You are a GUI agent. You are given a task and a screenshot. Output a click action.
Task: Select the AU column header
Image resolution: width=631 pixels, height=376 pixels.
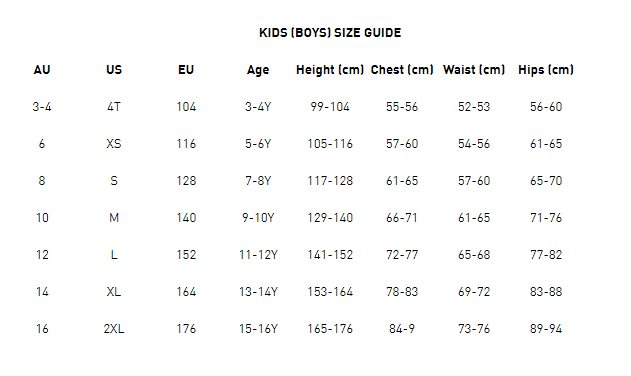pos(42,70)
